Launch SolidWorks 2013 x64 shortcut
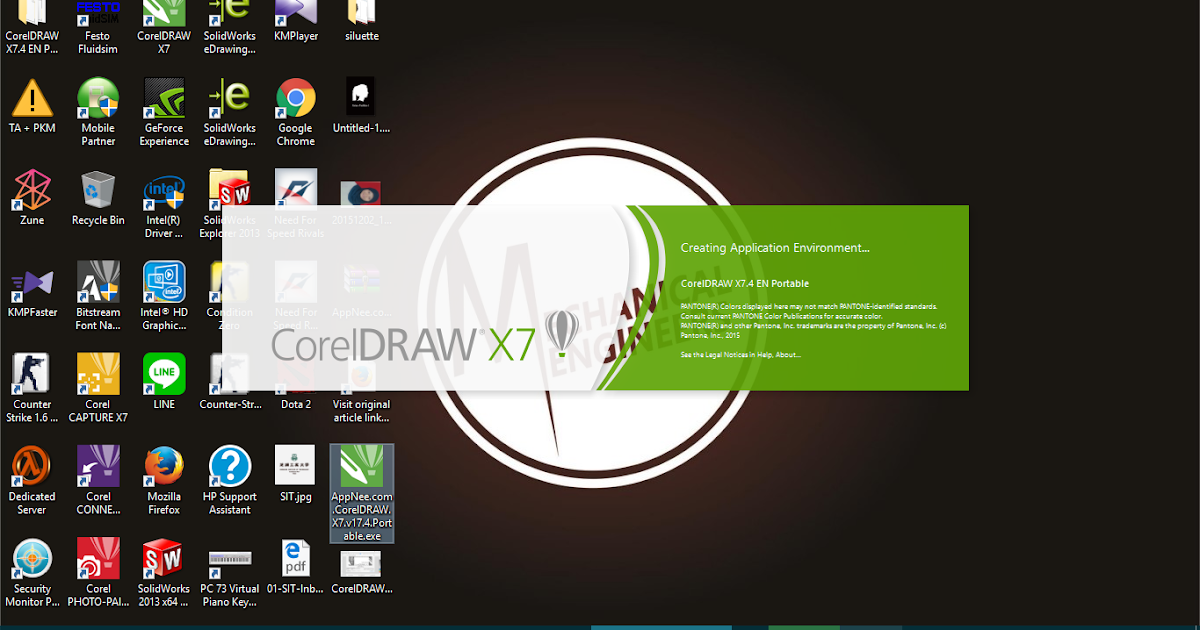The image size is (1200, 630). [x=164, y=573]
